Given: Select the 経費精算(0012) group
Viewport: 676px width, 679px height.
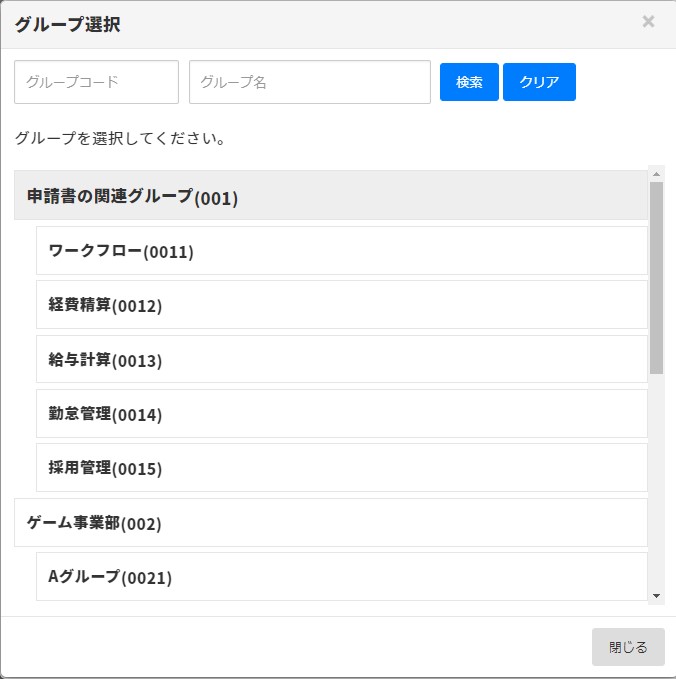Looking at the screenshot, I should tap(341, 305).
